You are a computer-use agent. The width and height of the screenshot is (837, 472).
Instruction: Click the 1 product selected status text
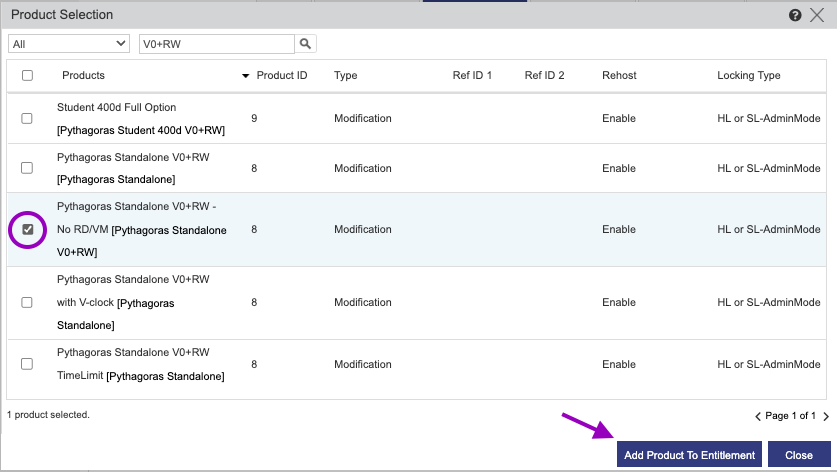[48, 415]
